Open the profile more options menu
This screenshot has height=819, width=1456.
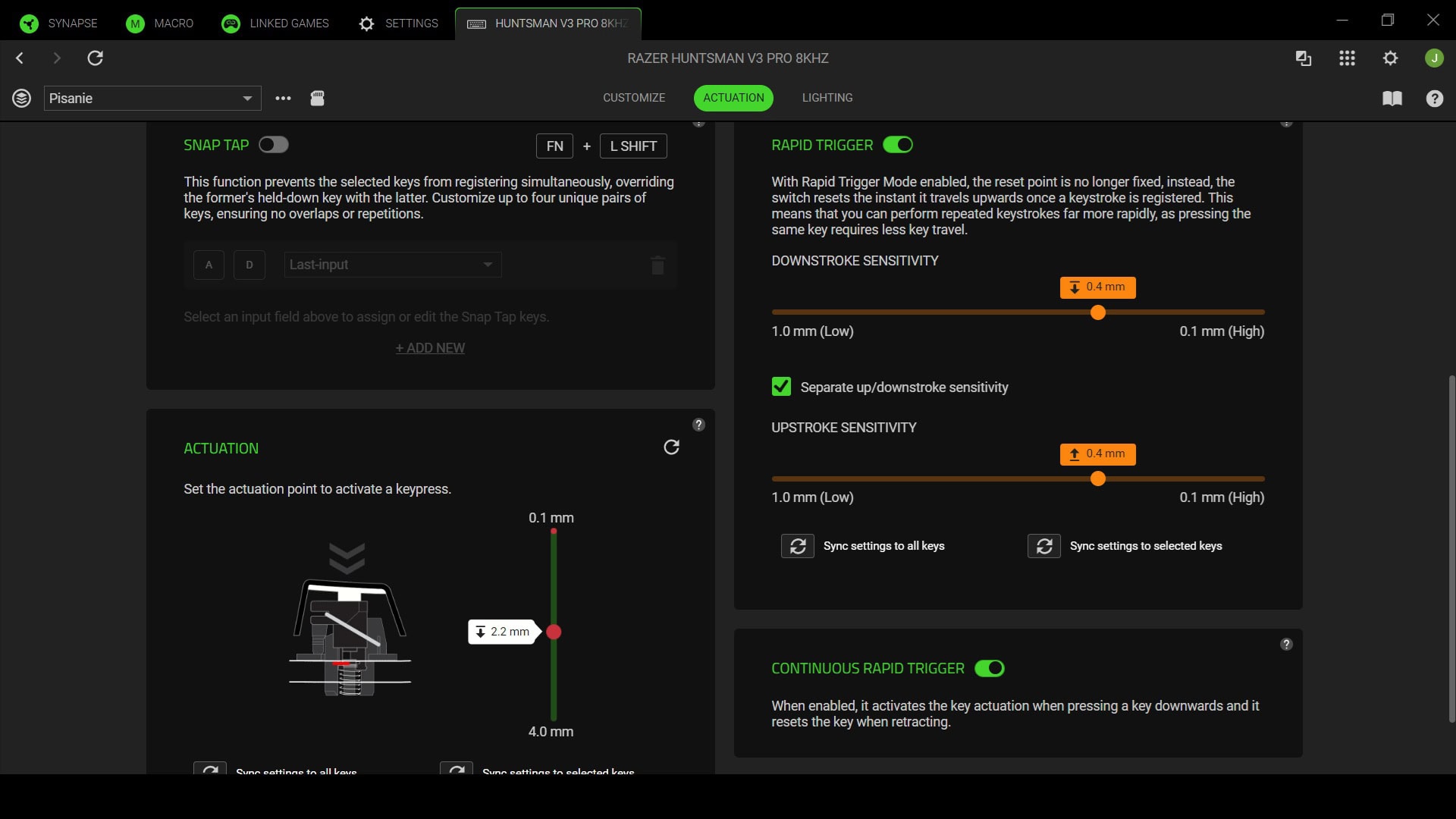click(x=282, y=98)
